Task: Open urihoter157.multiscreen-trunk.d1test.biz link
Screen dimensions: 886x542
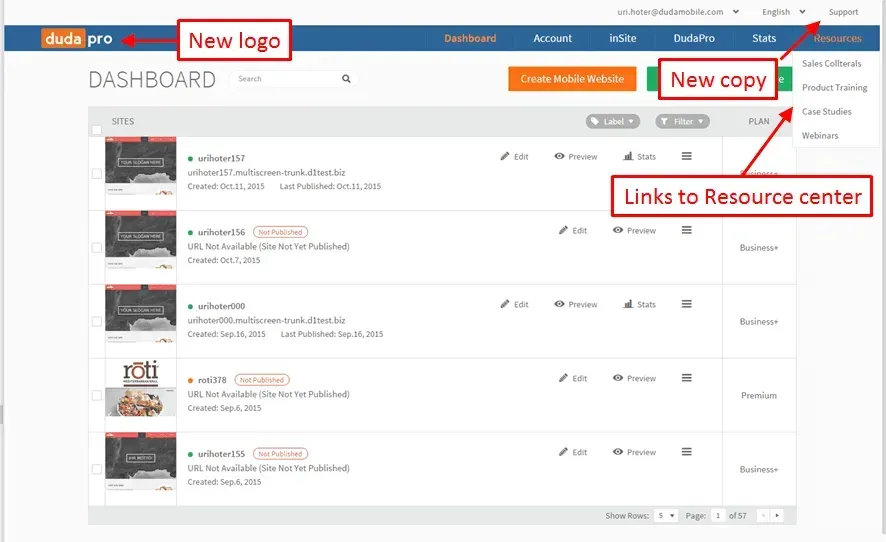Action: point(266,172)
